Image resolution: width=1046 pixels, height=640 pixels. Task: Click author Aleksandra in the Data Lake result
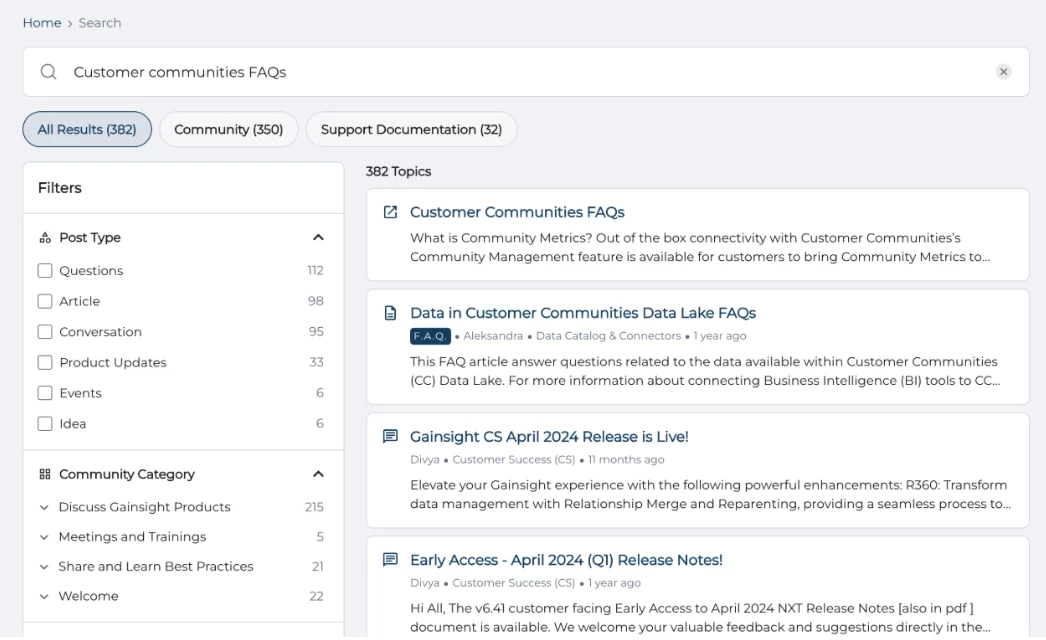coord(493,336)
